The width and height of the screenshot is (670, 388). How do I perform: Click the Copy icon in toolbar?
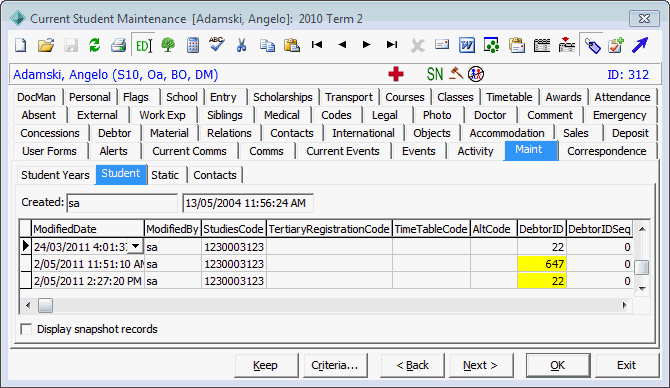(267, 45)
